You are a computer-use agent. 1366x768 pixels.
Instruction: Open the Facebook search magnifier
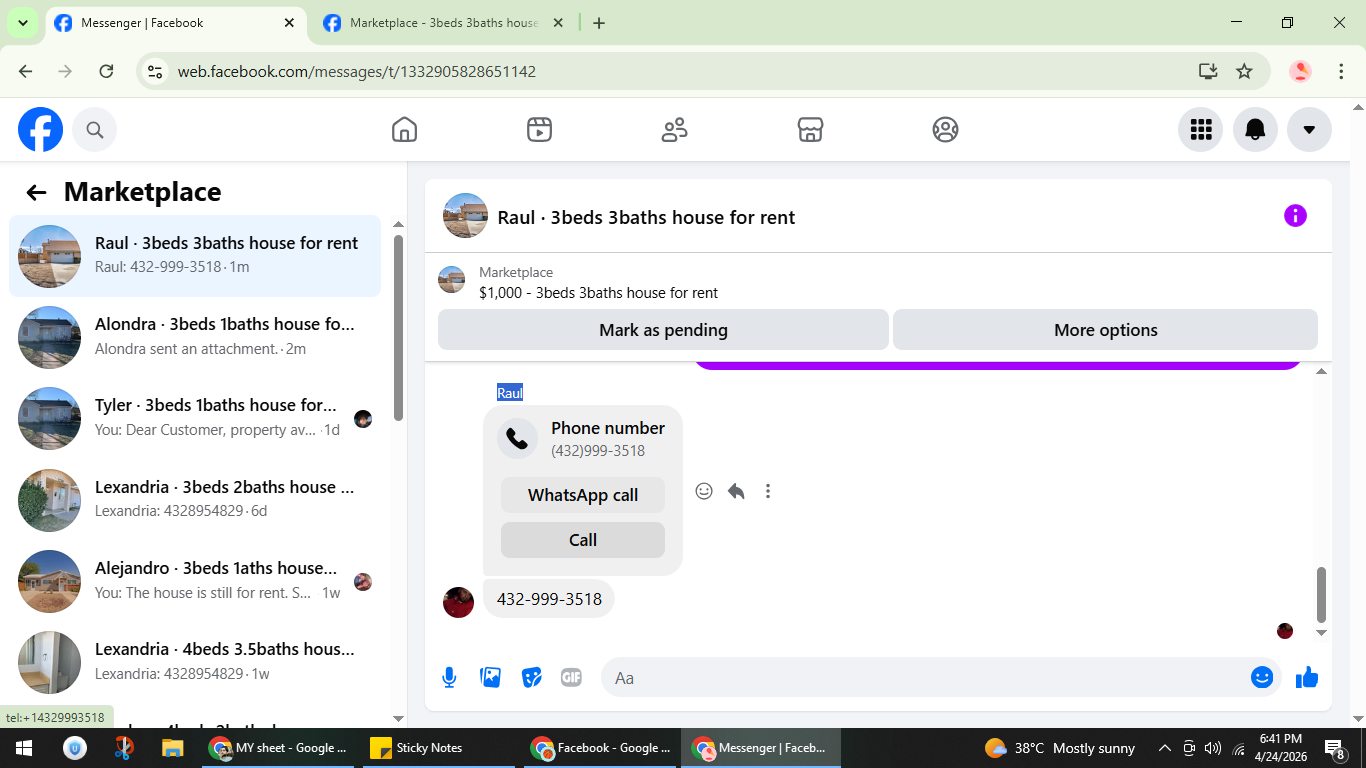point(95,130)
